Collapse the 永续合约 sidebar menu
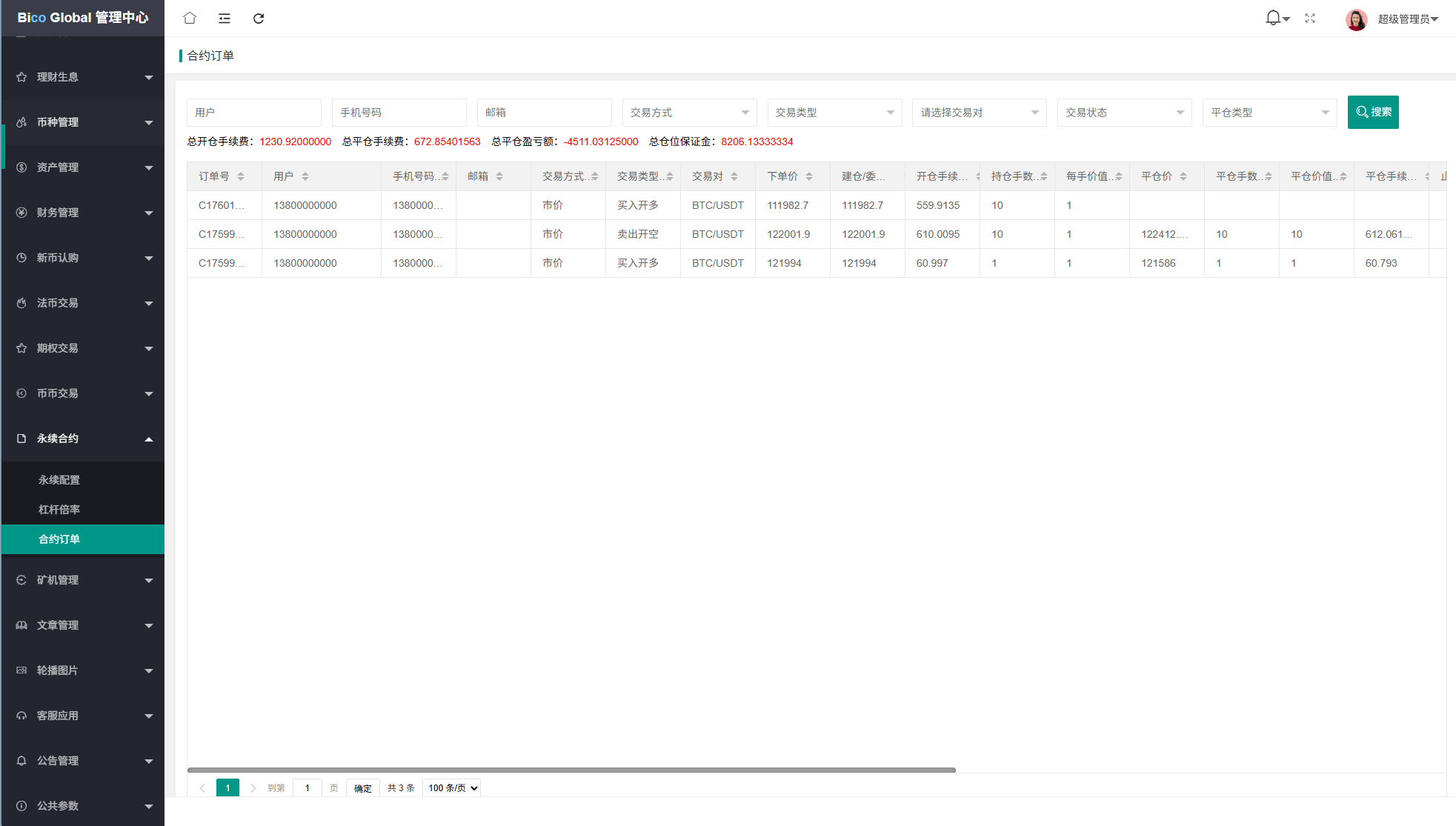Viewport: 1456px width, 826px height. tap(83, 439)
